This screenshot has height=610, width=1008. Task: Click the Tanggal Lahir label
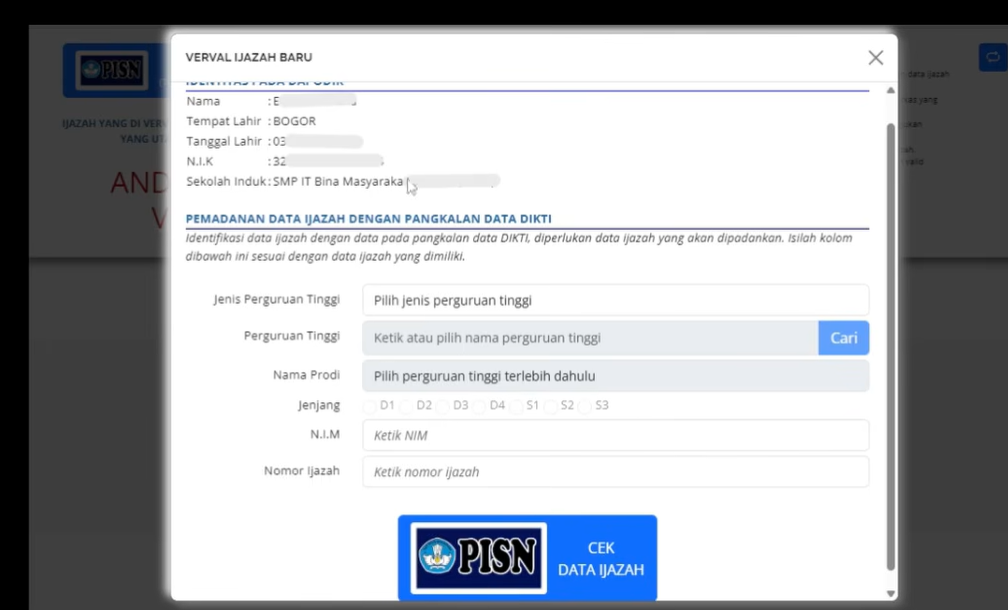(224, 141)
